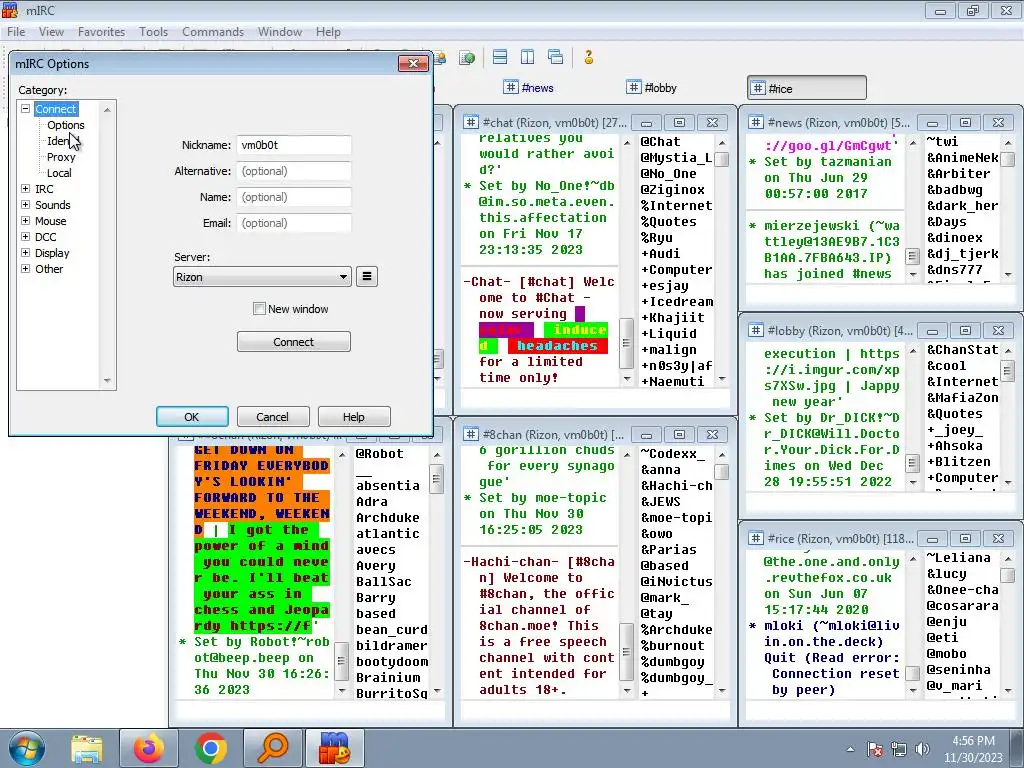
Task: Open the Window menu
Action: tap(280, 31)
